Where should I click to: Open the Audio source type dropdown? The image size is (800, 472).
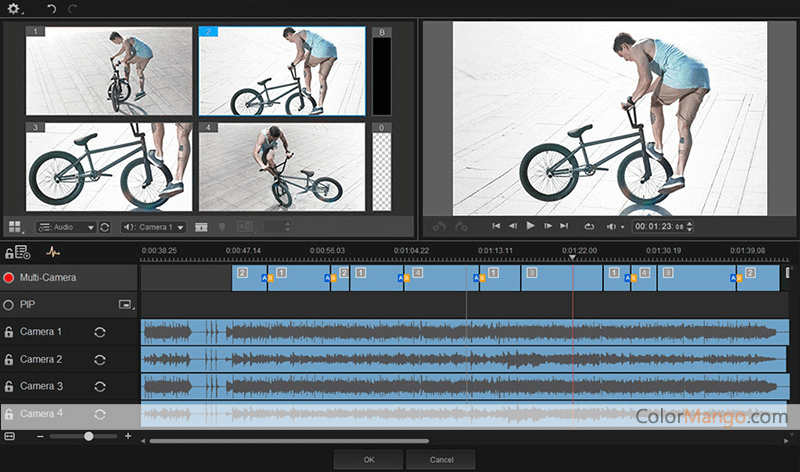[x=66, y=227]
